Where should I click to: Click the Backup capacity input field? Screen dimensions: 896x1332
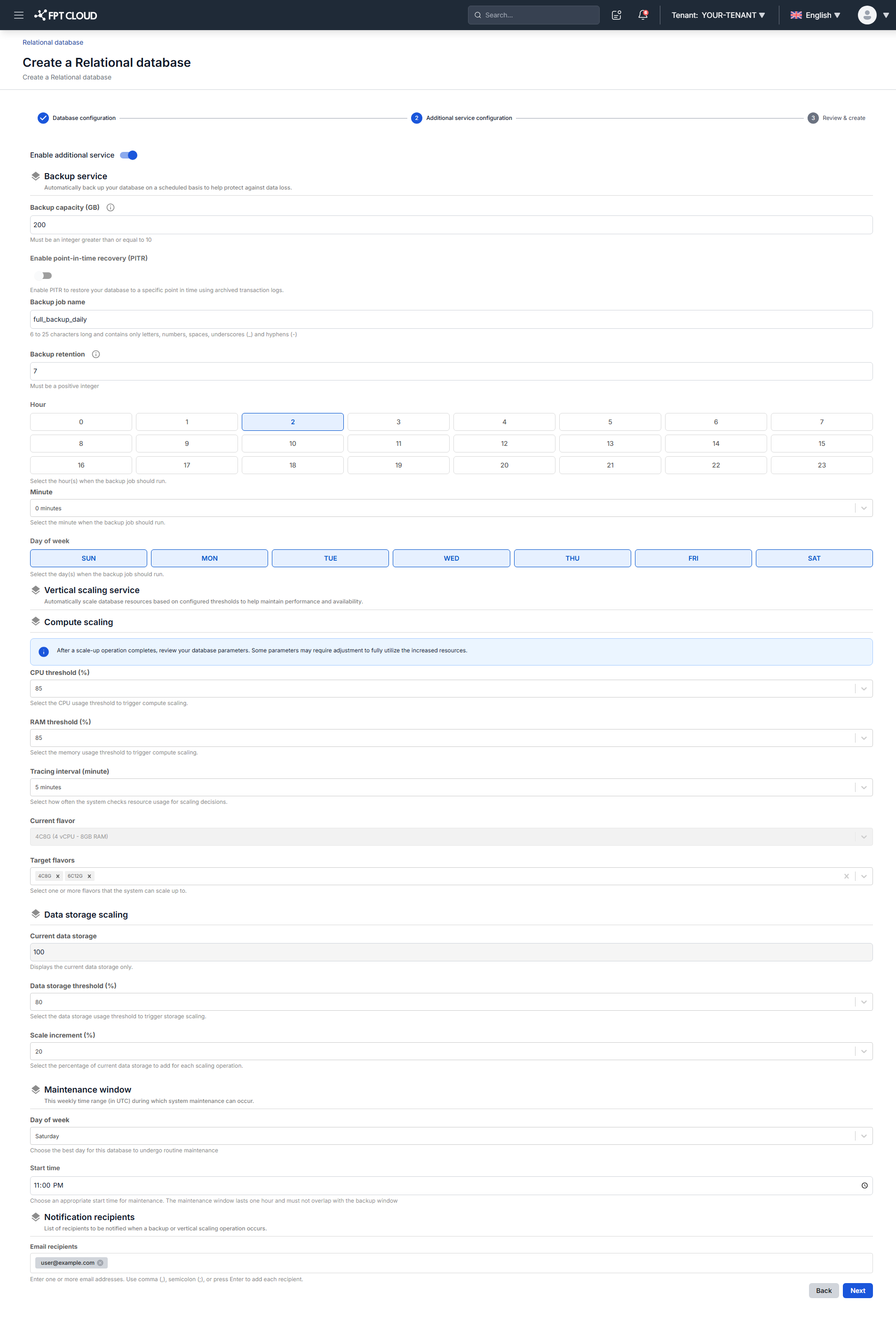[452, 224]
